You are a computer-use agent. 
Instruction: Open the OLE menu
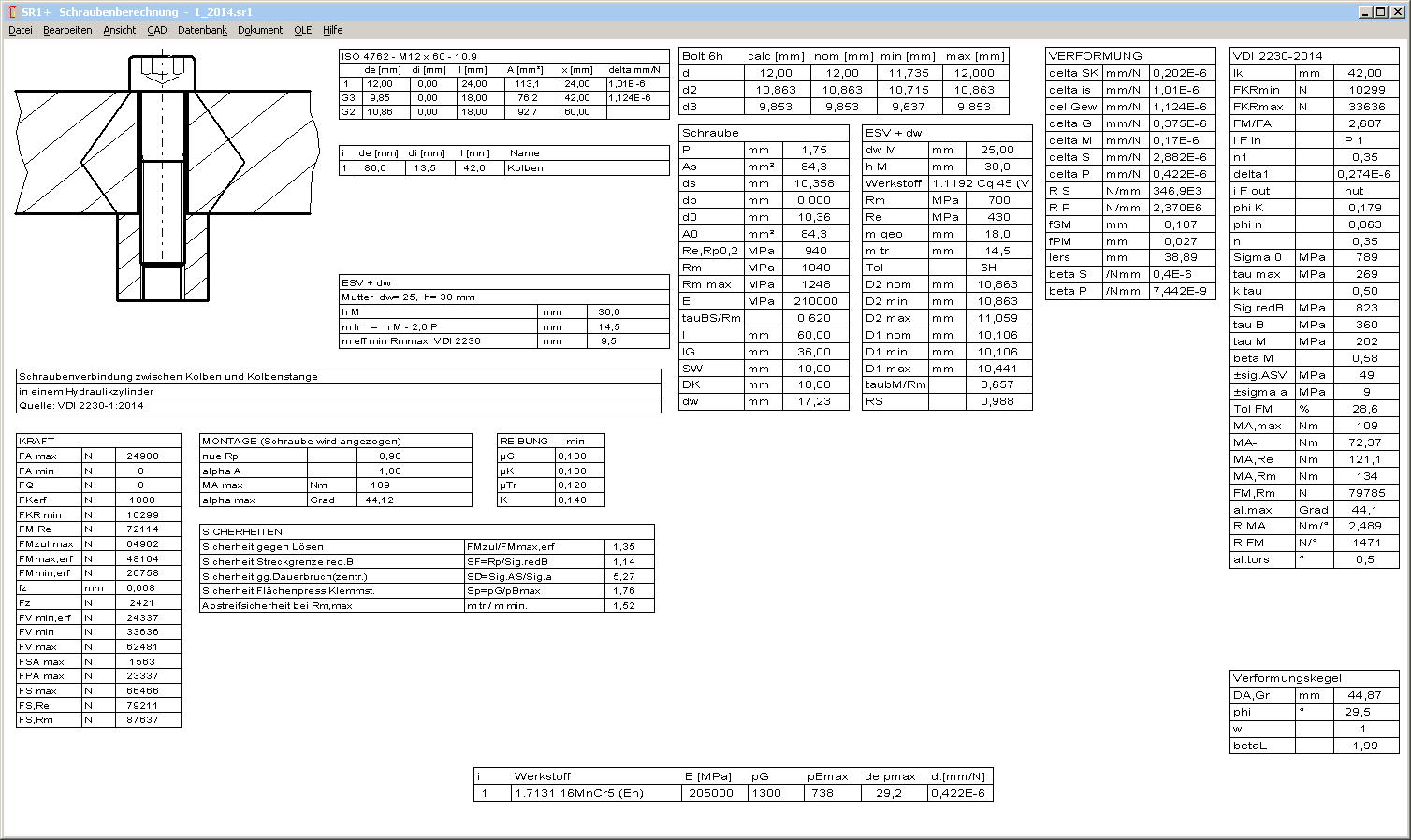(x=302, y=30)
